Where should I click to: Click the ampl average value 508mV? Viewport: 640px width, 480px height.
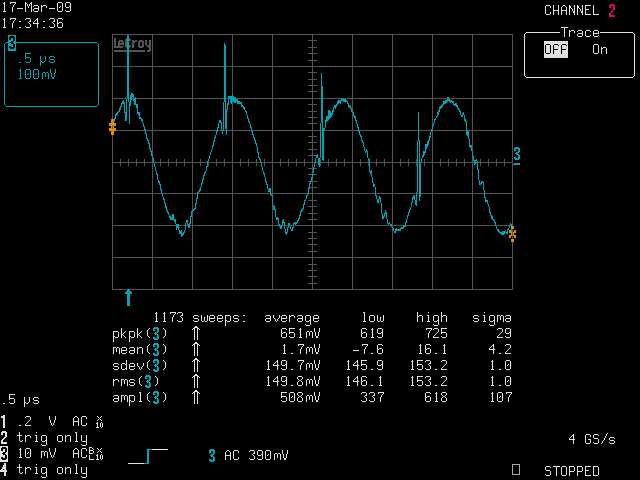coord(300,397)
